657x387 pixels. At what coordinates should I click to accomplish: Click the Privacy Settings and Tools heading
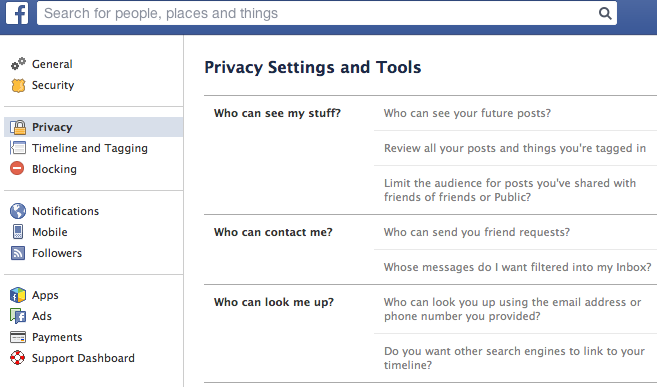[313, 67]
